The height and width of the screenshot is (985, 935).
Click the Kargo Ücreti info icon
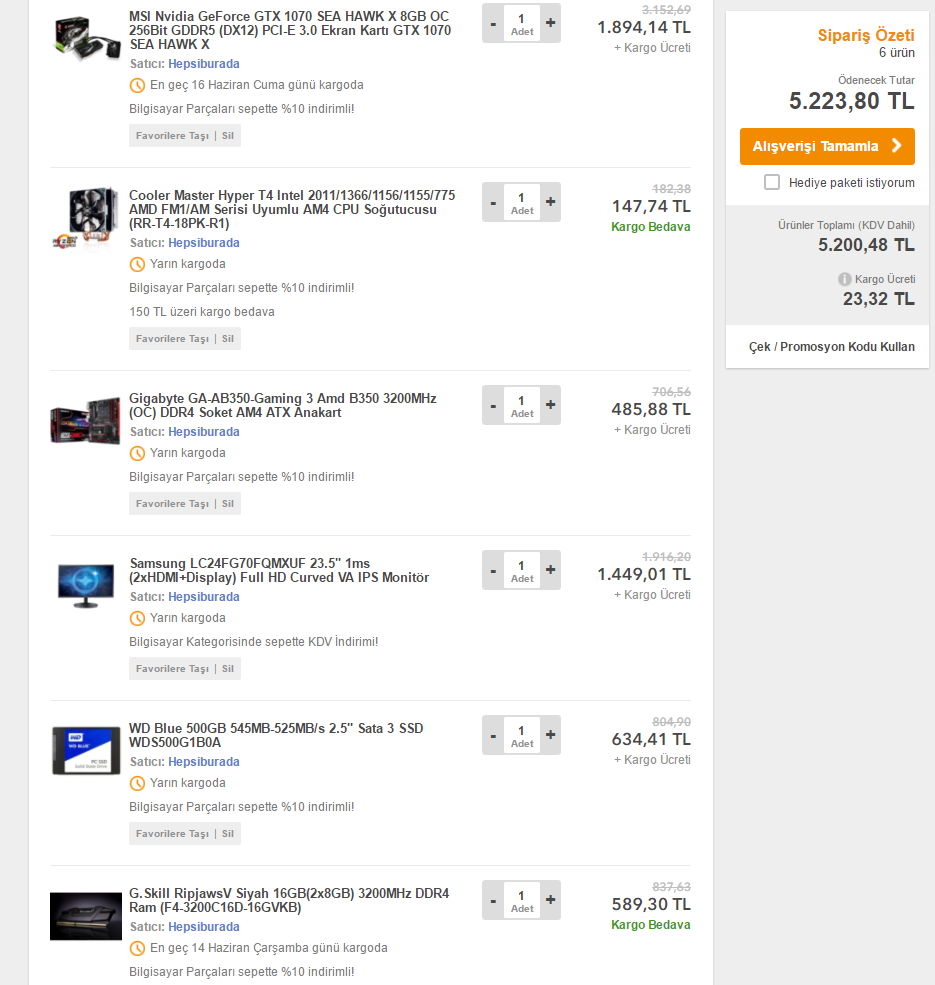[x=845, y=279]
